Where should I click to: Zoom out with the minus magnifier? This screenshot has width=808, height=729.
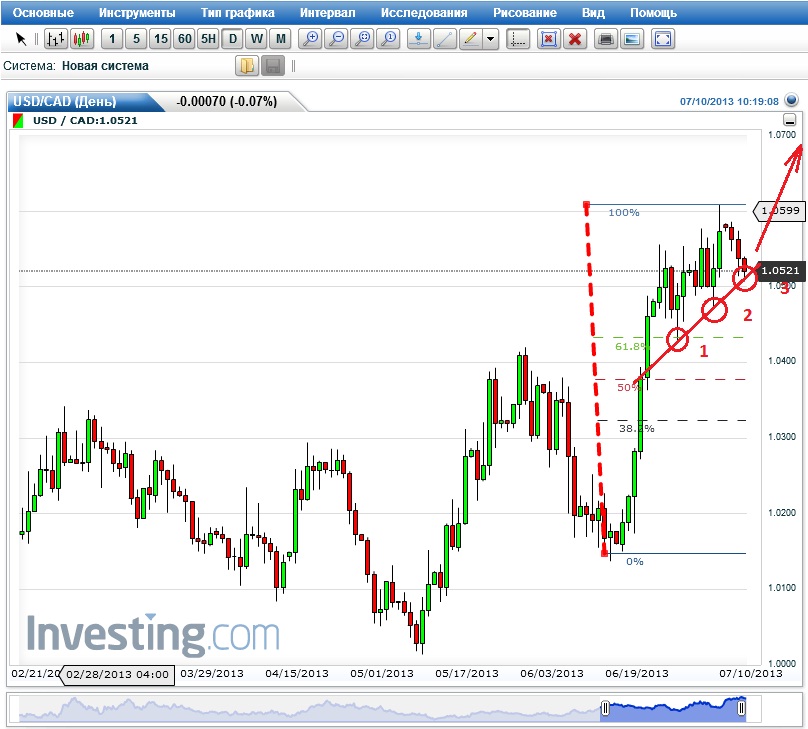point(337,39)
